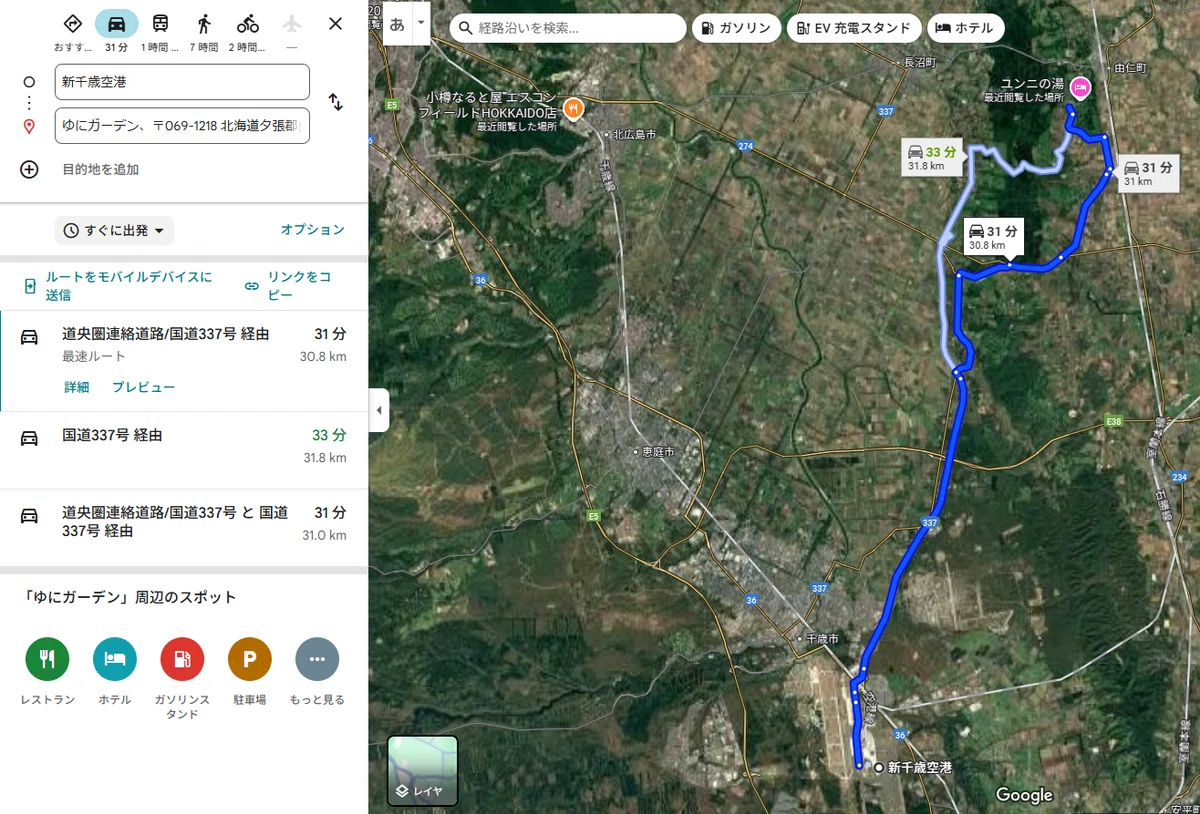This screenshot has height=814, width=1200.
Task: Select the 国道337号 経由 33 分 route
Action: coord(184,450)
